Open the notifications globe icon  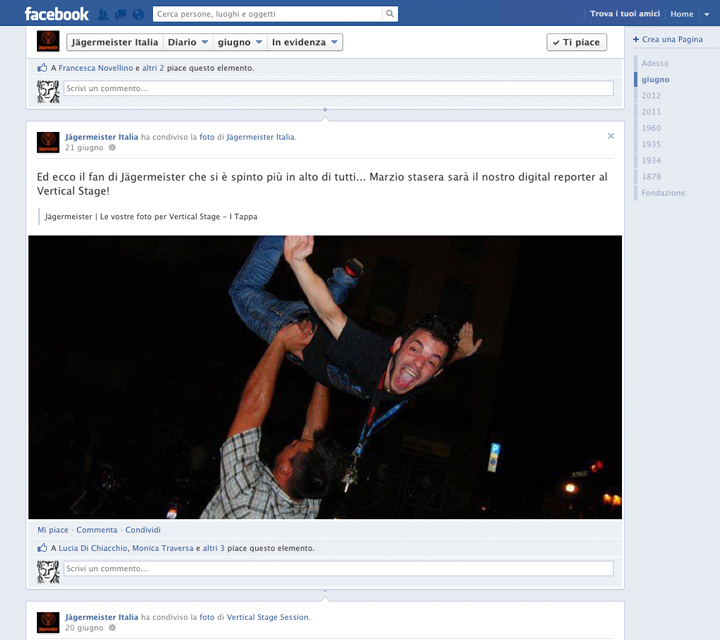pyautogui.click(x=138, y=14)
